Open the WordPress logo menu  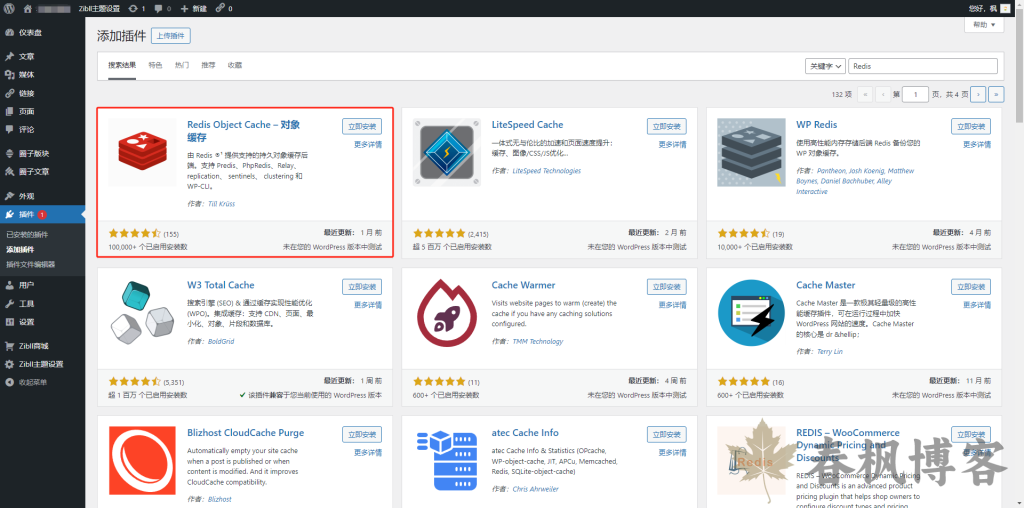click(9, 8)
